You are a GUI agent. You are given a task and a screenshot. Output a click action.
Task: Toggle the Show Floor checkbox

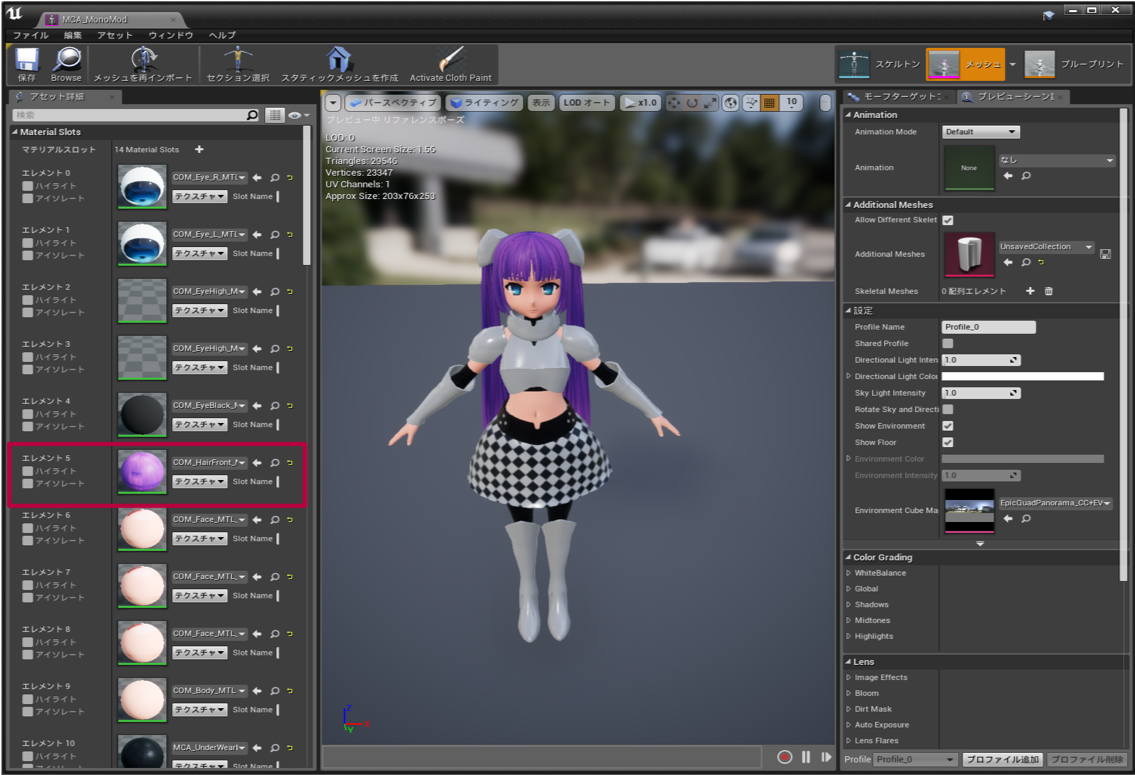948,442
